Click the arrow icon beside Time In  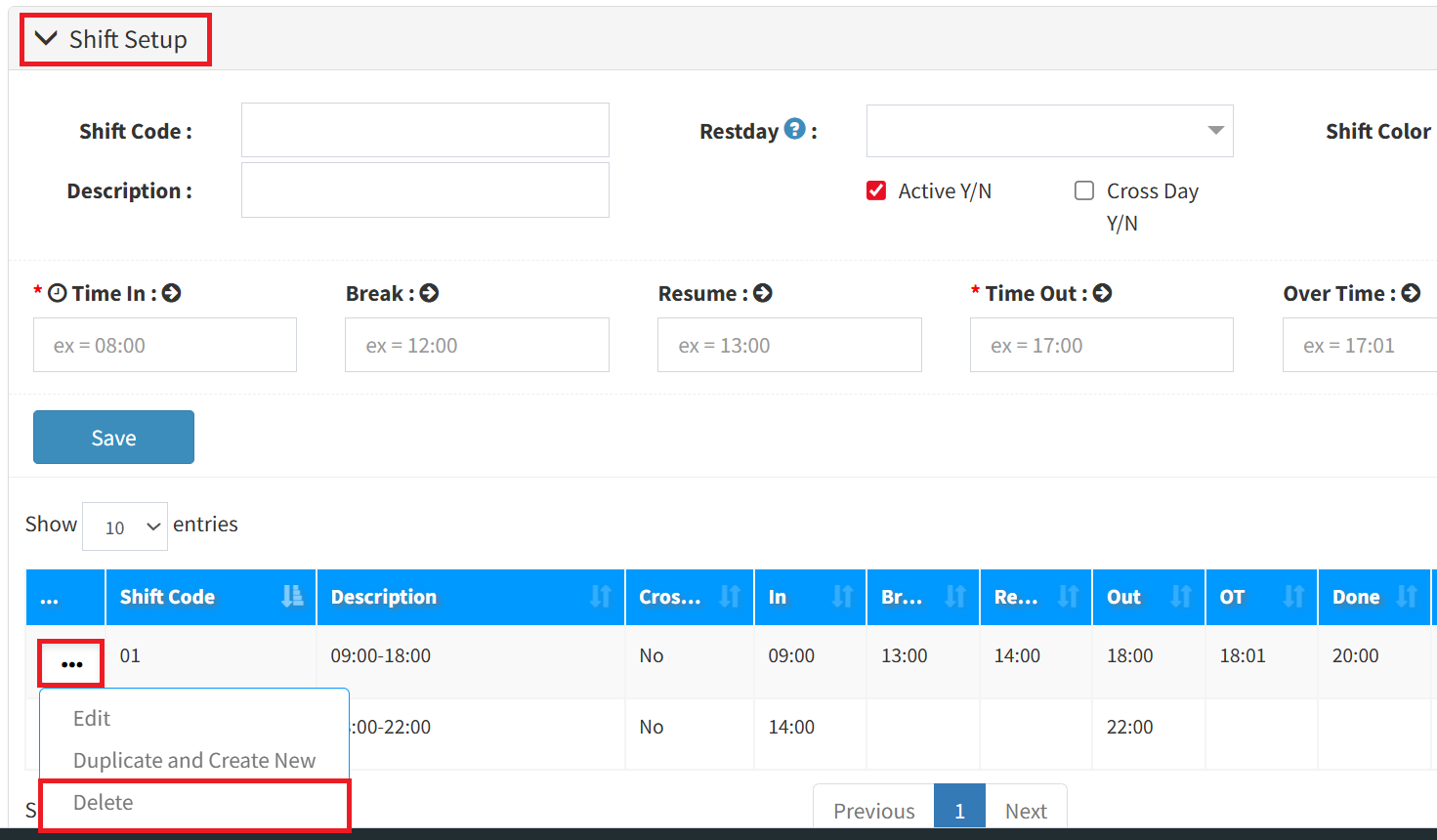[x=172, y=293]
